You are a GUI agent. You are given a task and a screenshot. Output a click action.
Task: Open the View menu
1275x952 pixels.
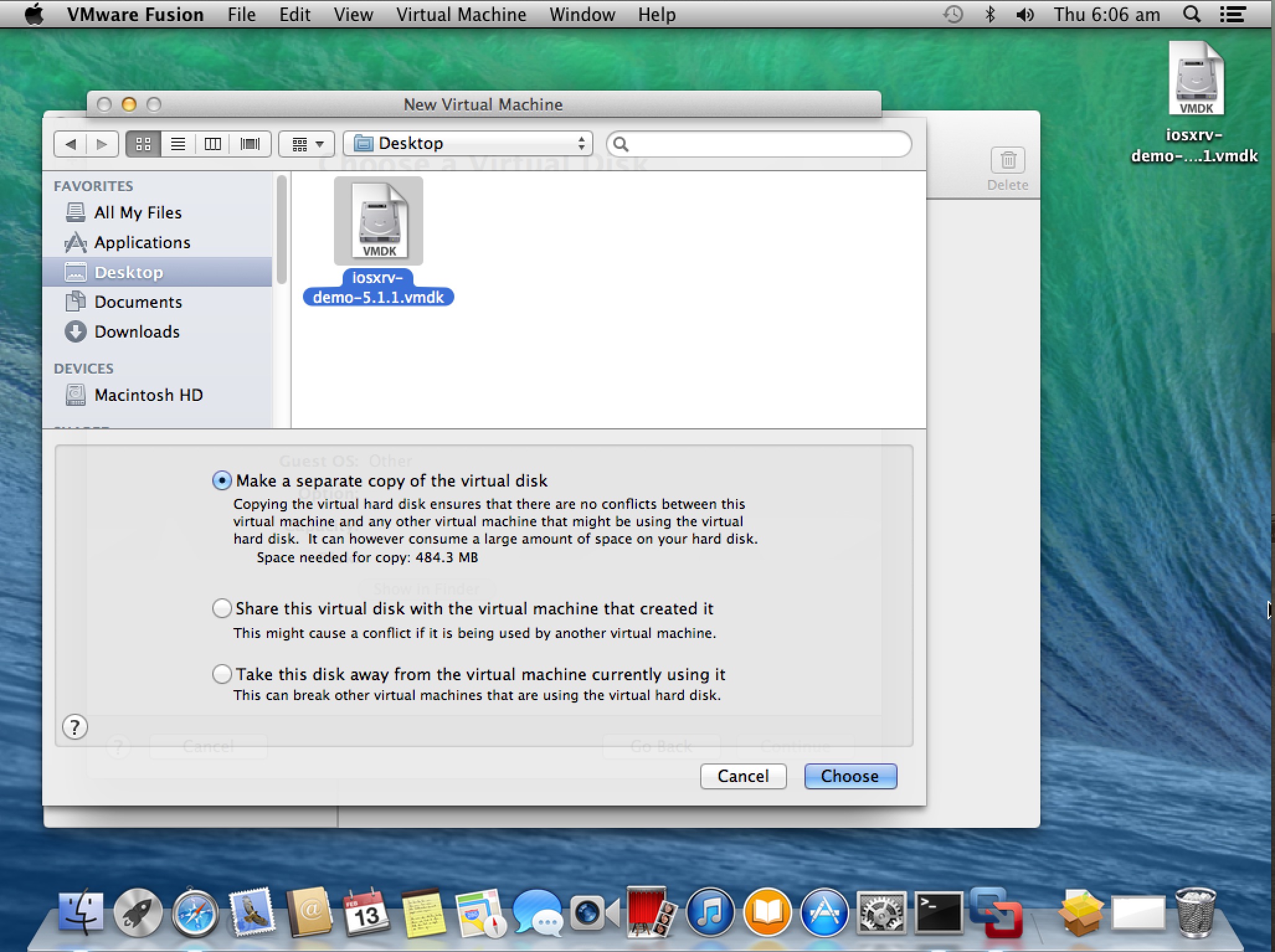tap(353, 14)
